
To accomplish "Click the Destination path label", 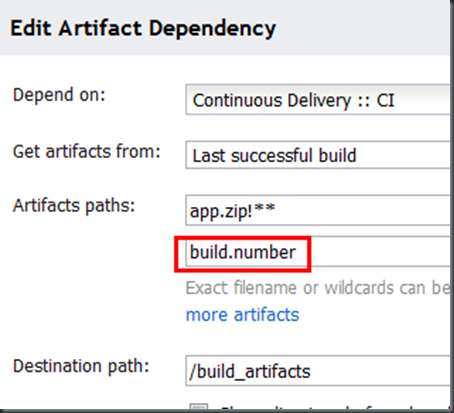I will tap(81, 366).
